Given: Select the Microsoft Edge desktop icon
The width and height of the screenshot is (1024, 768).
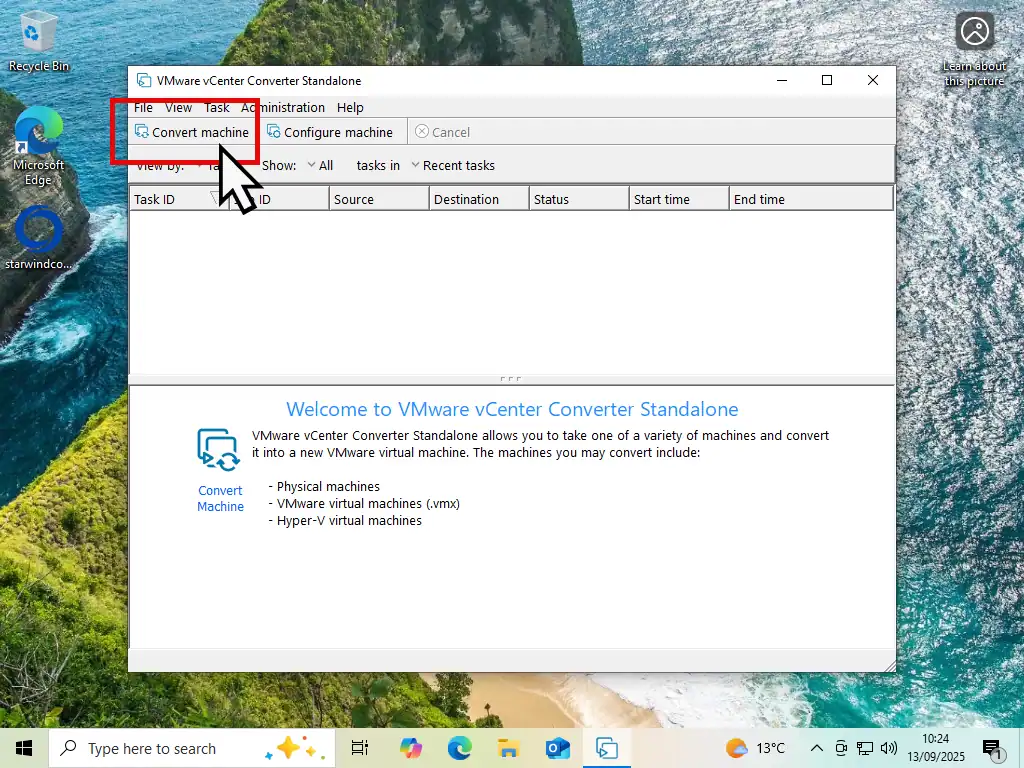Looking at the screenshot, I should click(38, 147).
